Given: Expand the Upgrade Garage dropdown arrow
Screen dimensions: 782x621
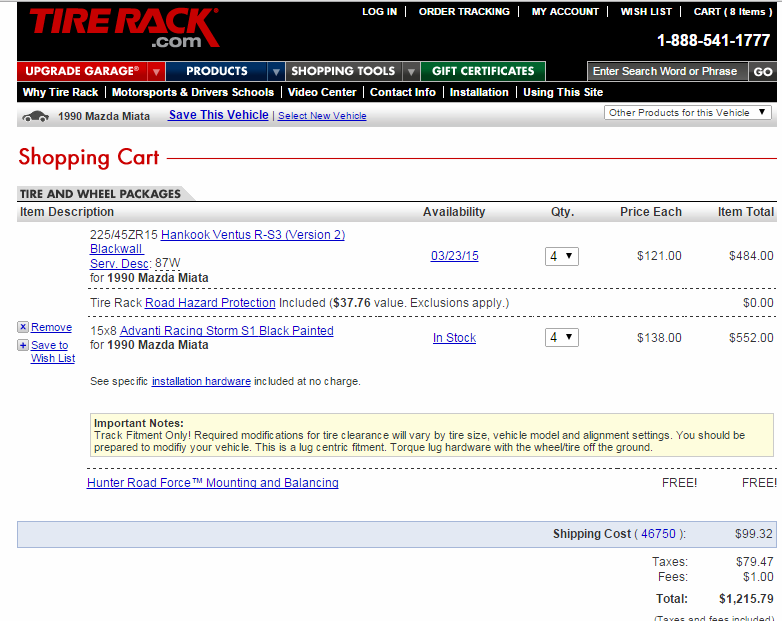Looking at the screenshot, I should pyautogui.click(x=156, y=71).
